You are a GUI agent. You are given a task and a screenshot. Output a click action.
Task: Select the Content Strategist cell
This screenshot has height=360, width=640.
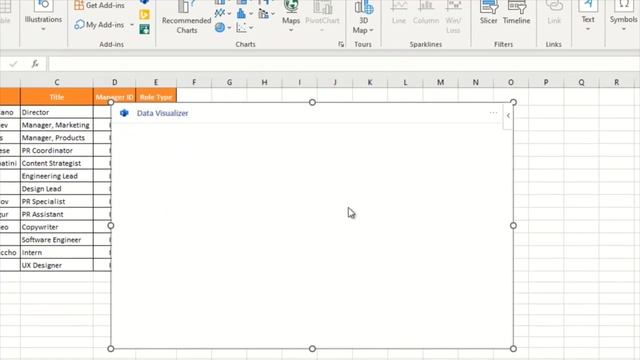57,163
